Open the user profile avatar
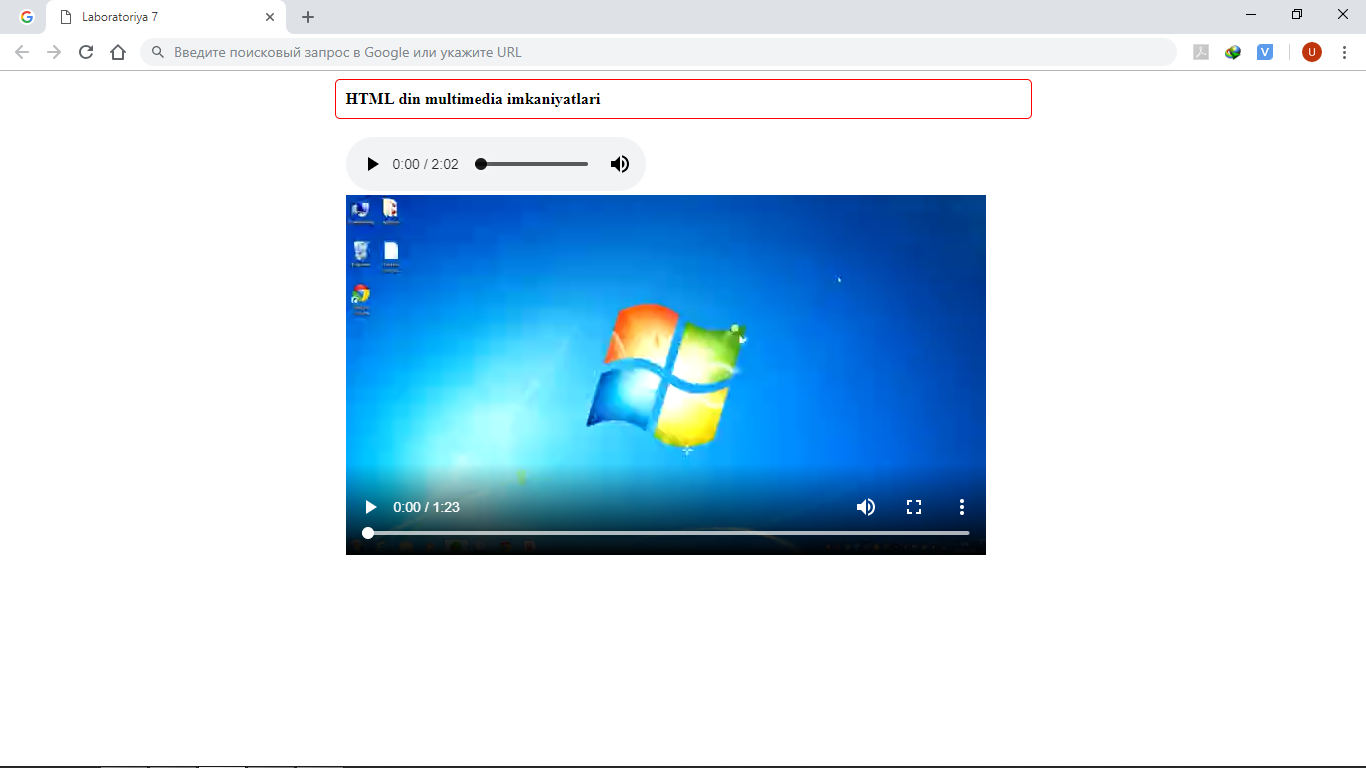The height and width of the screenshot is (768, 1366). coord(1312,52)
